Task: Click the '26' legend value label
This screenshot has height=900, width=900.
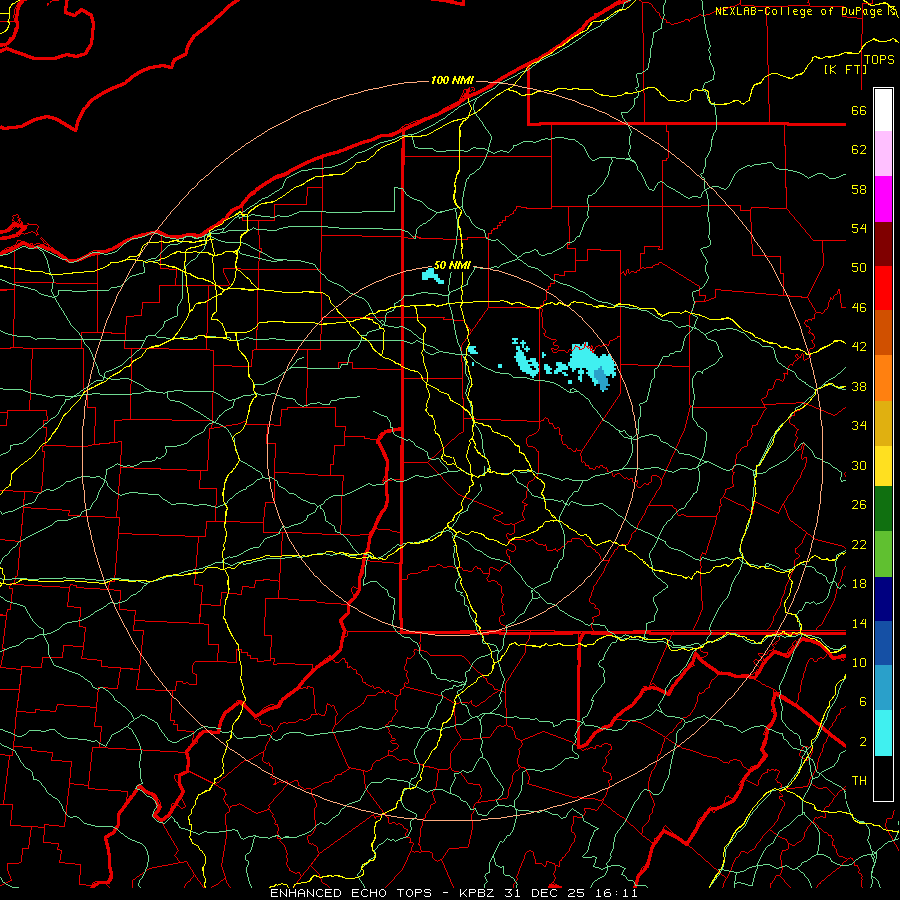Action: click(x=859, y=505)
